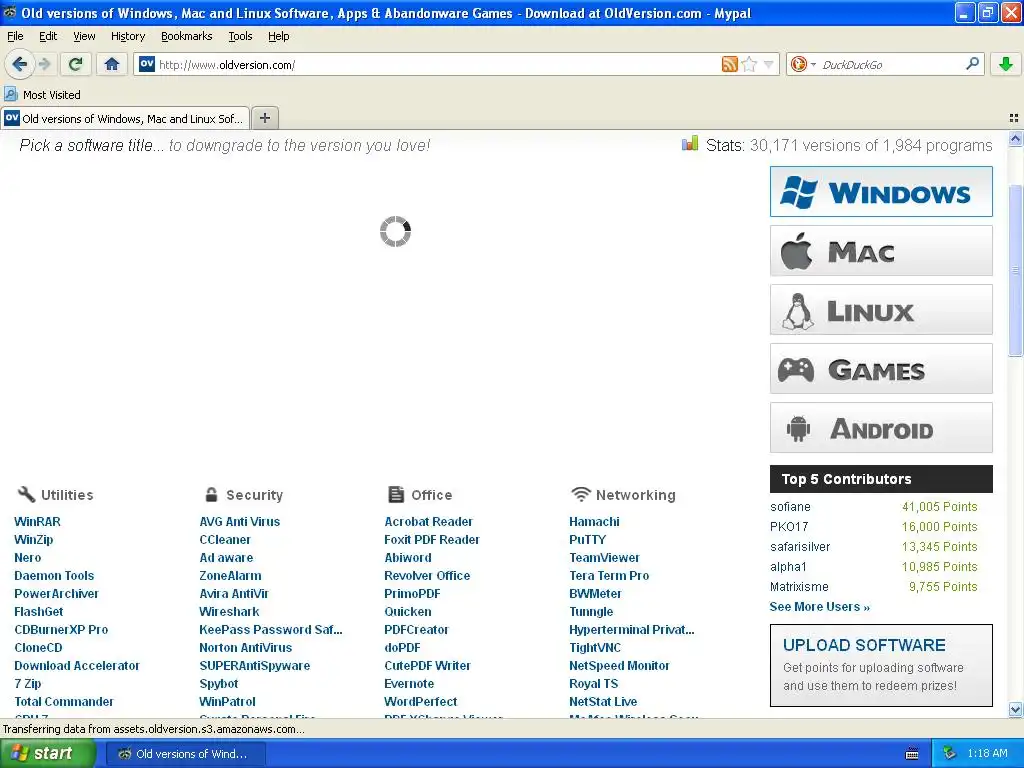Click the on-screen keyboard tray icon
The image size is (1024, 768).
click(x=912, y=754)
